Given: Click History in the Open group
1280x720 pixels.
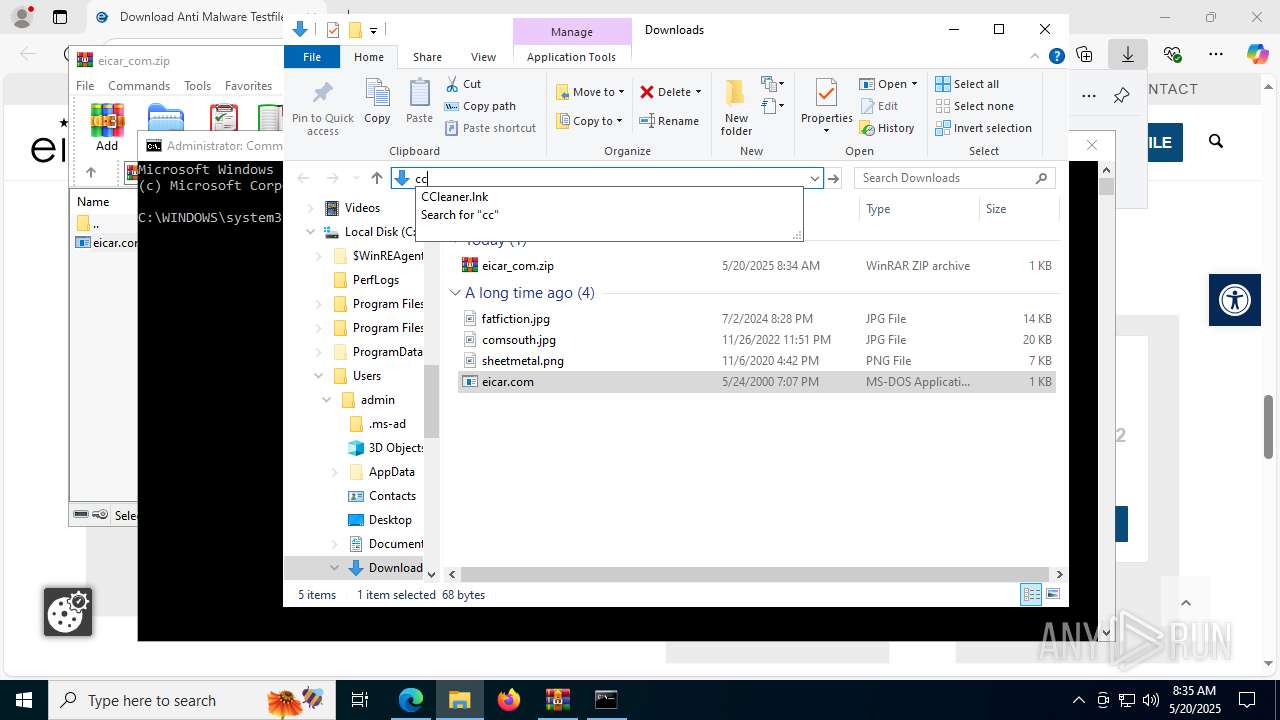Looking at the screenshot, I should (x=886, y=128).
